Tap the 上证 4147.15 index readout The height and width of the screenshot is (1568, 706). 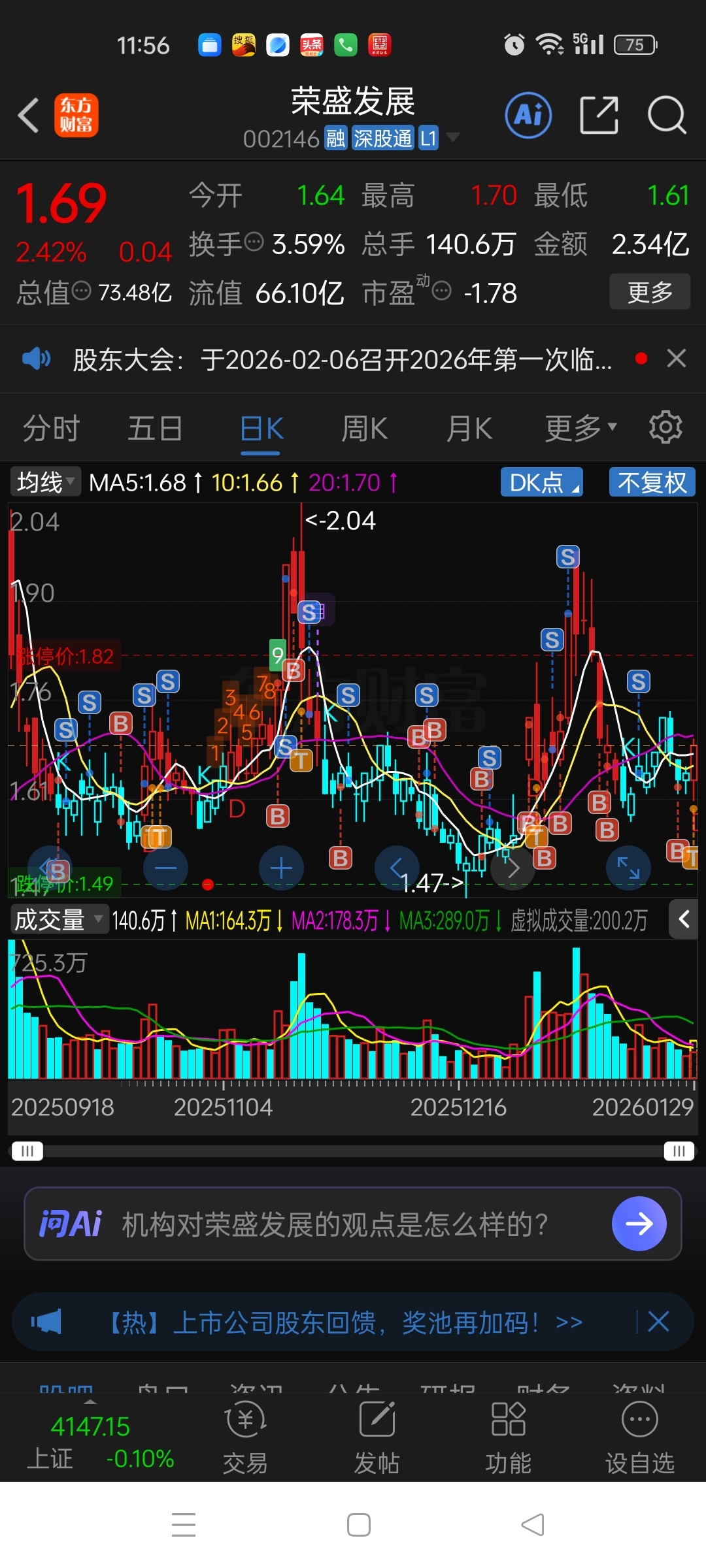(x=90, y=1426)
